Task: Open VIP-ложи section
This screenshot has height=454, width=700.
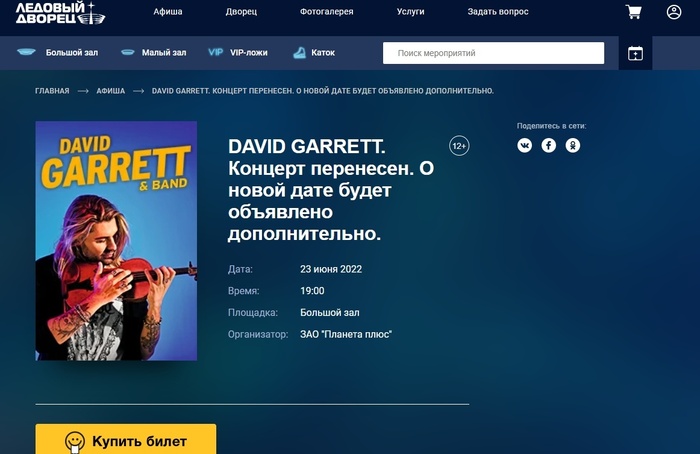Action: point(238,53)
